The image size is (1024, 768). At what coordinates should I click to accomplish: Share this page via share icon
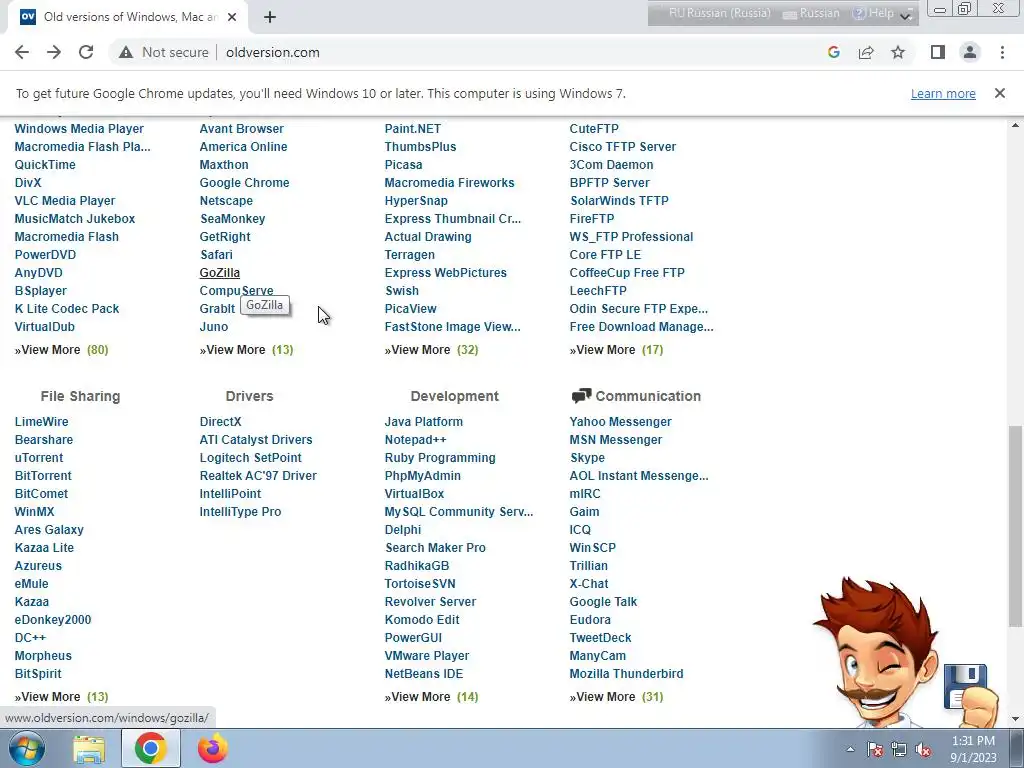(x=866, y=52)
